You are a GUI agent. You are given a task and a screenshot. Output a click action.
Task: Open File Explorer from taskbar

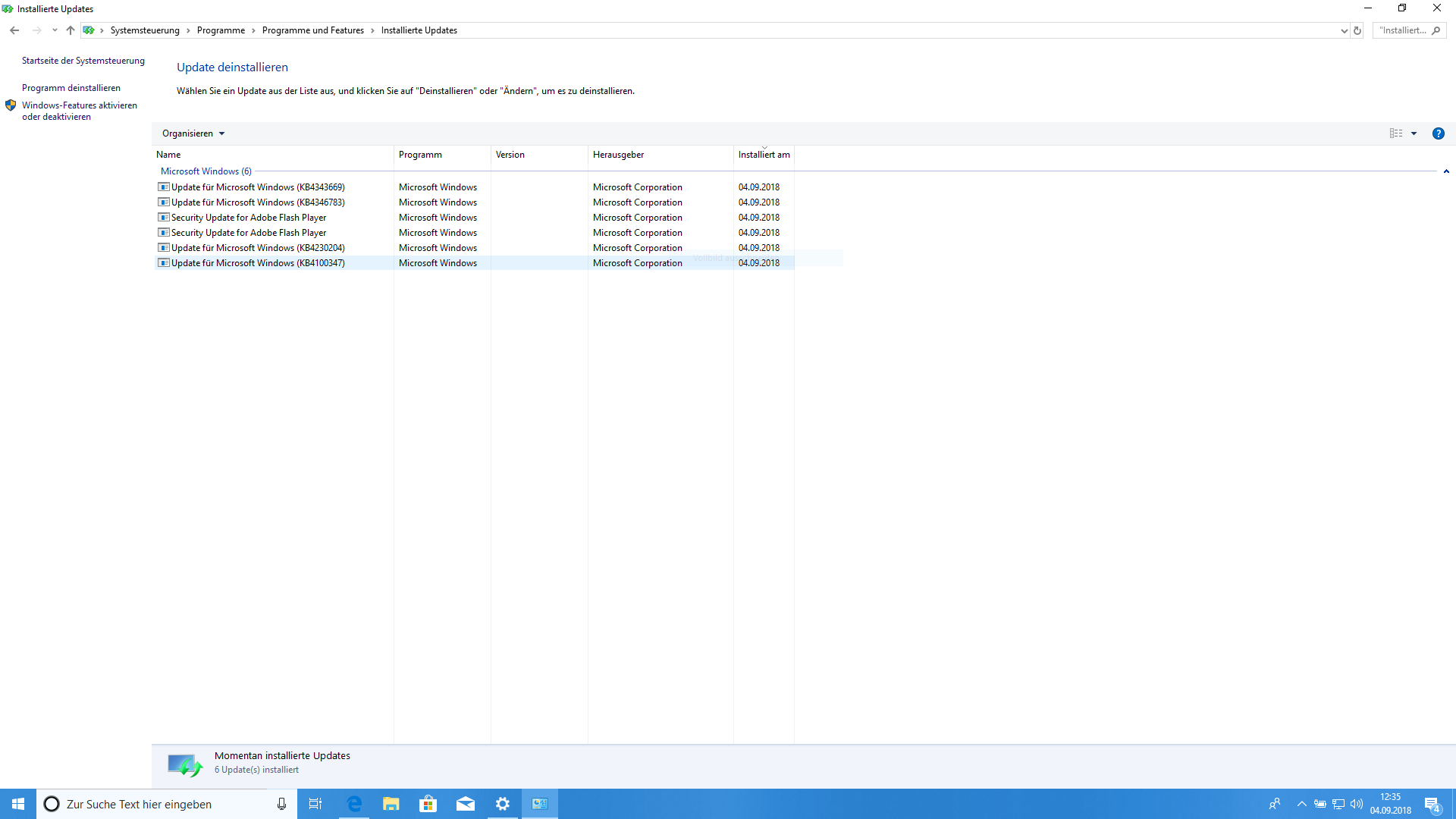tap(391, 804)
